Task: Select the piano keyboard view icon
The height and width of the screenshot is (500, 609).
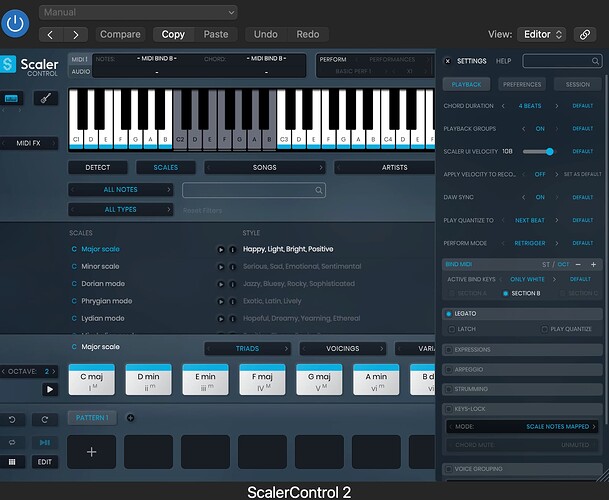Action: click(x=13, y=98)
